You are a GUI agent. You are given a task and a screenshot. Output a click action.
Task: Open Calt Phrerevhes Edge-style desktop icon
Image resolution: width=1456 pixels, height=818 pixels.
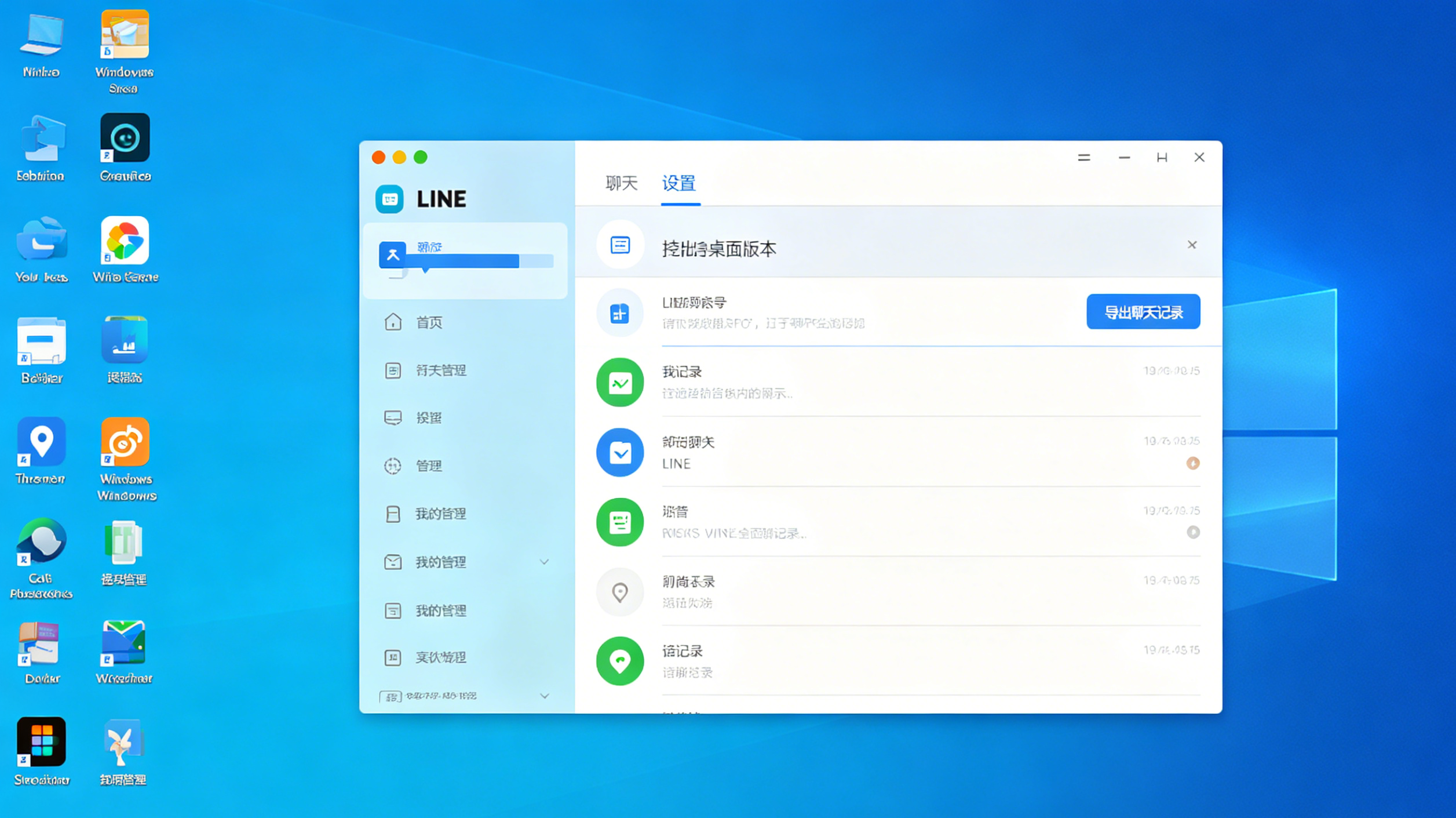(x=41, y=542)
